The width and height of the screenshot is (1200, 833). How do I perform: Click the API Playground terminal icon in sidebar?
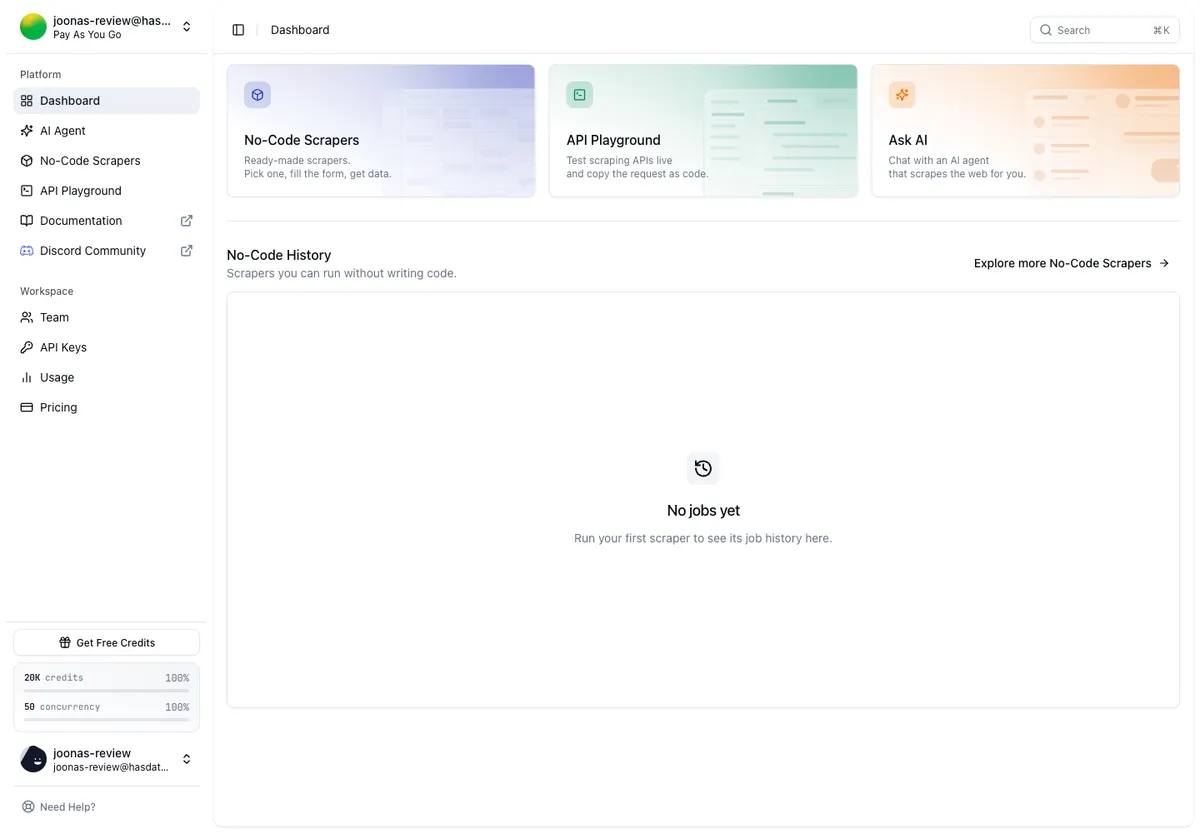[27, 191]
